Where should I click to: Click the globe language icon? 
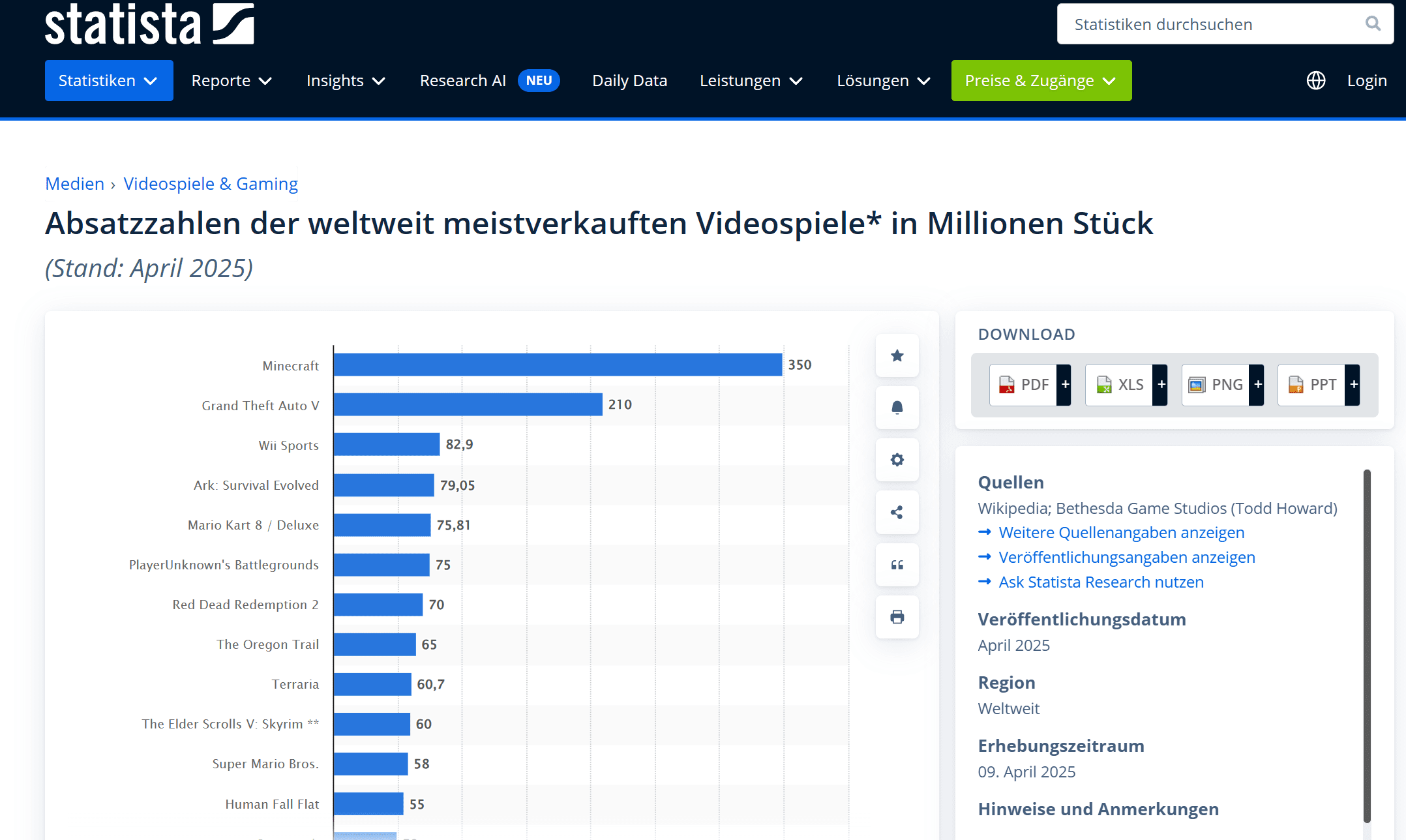pos(1316,80)
